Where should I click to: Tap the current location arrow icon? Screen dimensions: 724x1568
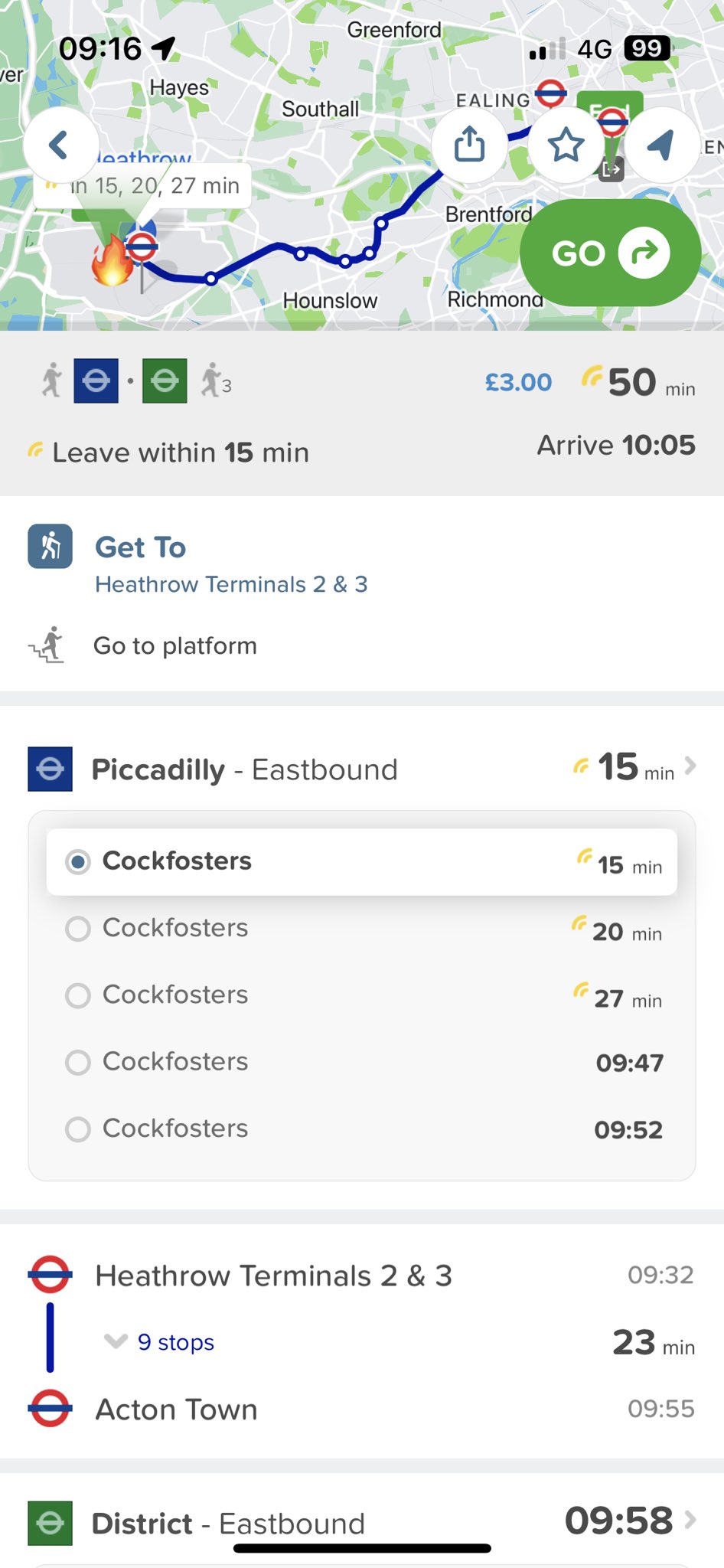tap(661, 145)
